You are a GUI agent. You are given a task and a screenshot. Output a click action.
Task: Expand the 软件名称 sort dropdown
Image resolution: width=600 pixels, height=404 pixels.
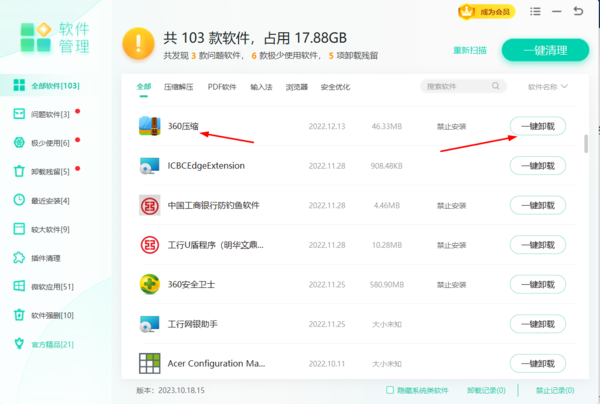548,87
